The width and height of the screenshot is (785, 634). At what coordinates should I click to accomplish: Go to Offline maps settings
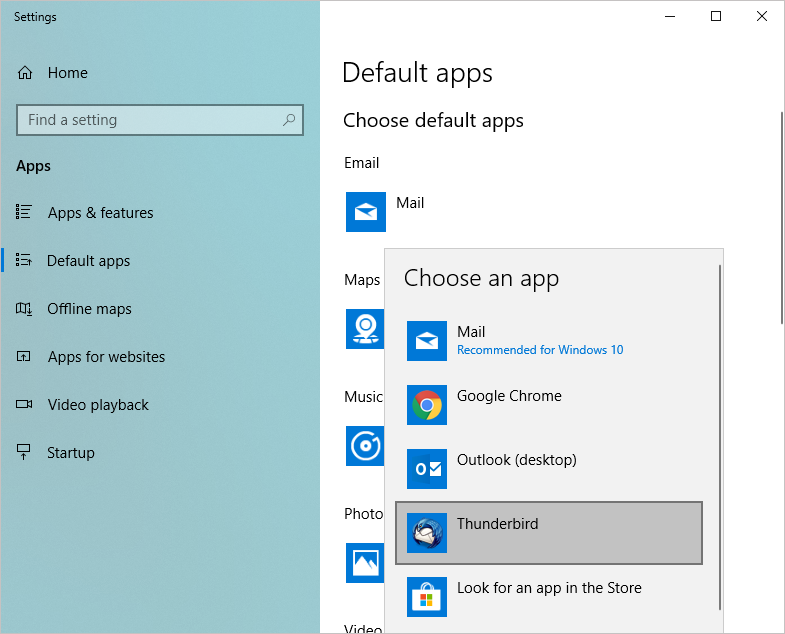(x=89, y=309)
